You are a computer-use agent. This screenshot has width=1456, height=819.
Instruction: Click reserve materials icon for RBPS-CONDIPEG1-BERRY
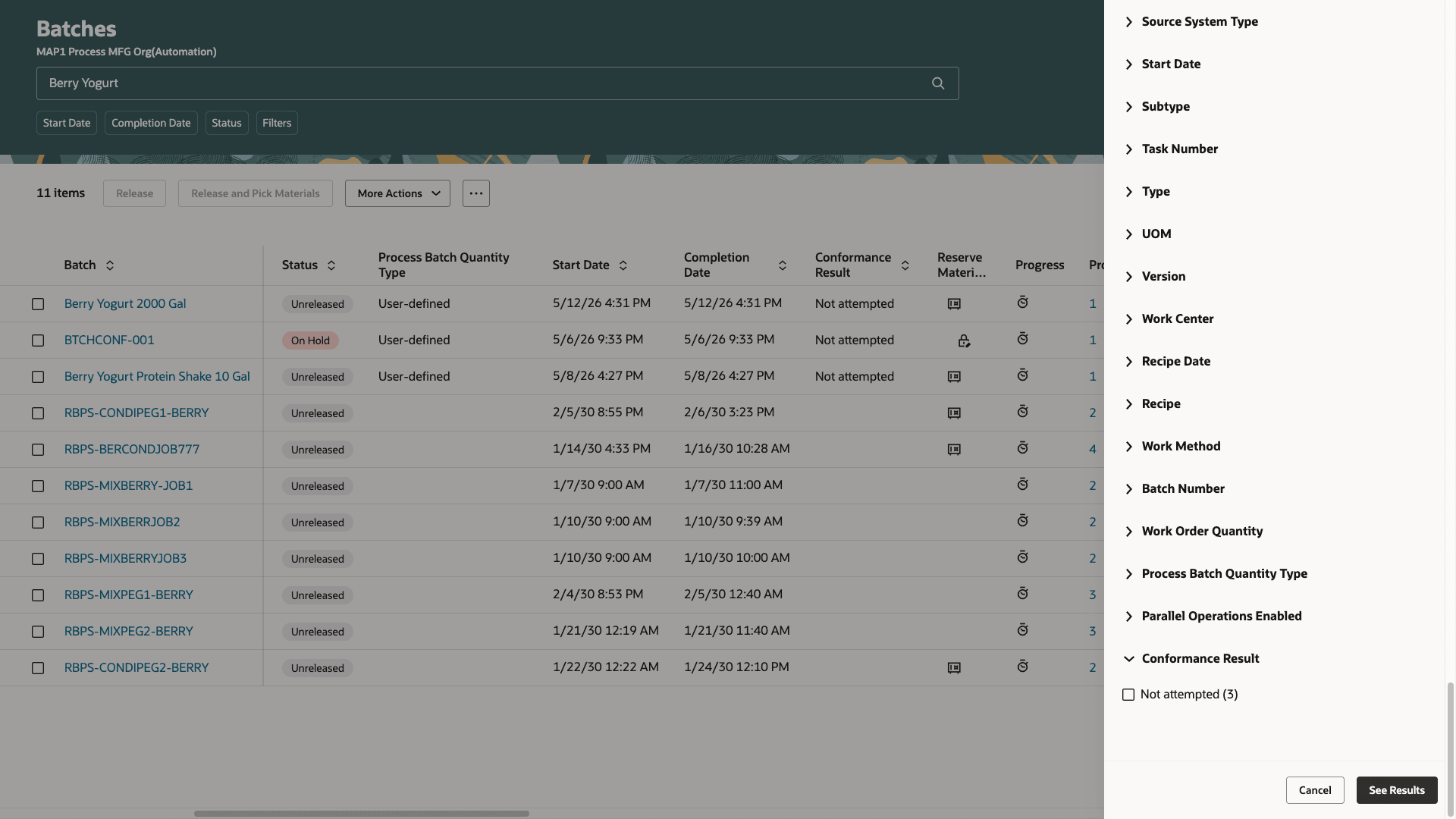[954, 413]
